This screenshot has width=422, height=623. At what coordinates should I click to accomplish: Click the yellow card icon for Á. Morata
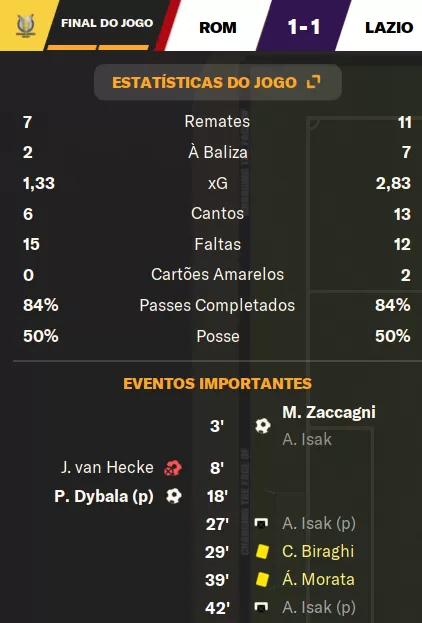click(262, 579)
